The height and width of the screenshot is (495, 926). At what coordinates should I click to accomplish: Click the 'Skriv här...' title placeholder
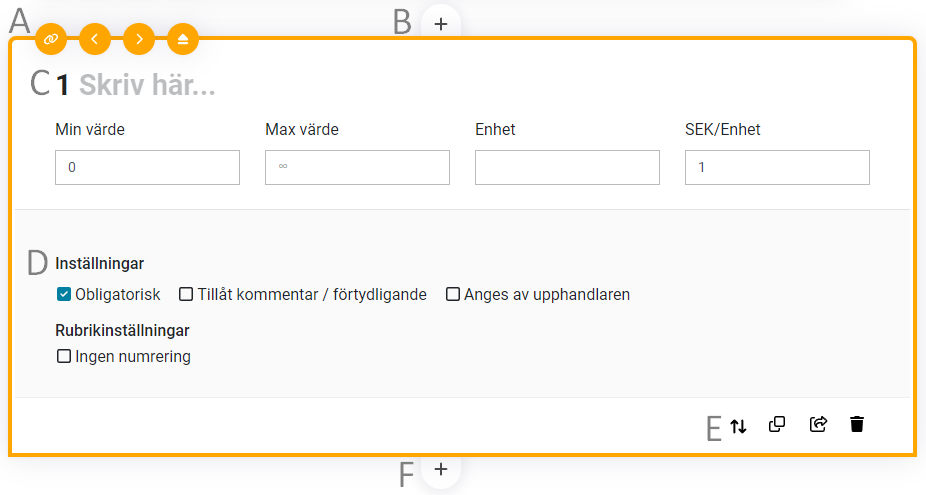tap(147, 86)
